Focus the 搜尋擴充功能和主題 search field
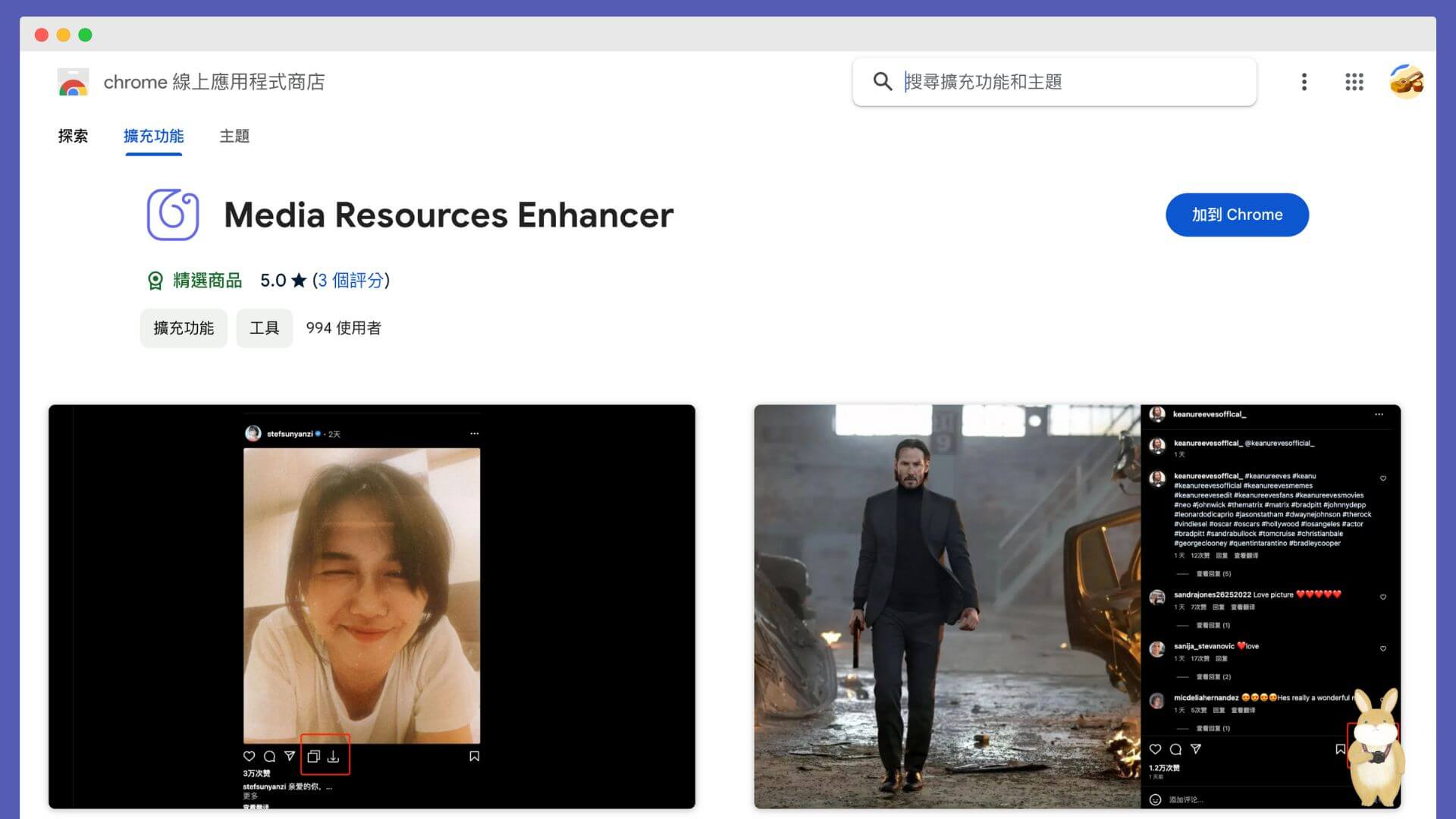 (x=1054, y=82)
